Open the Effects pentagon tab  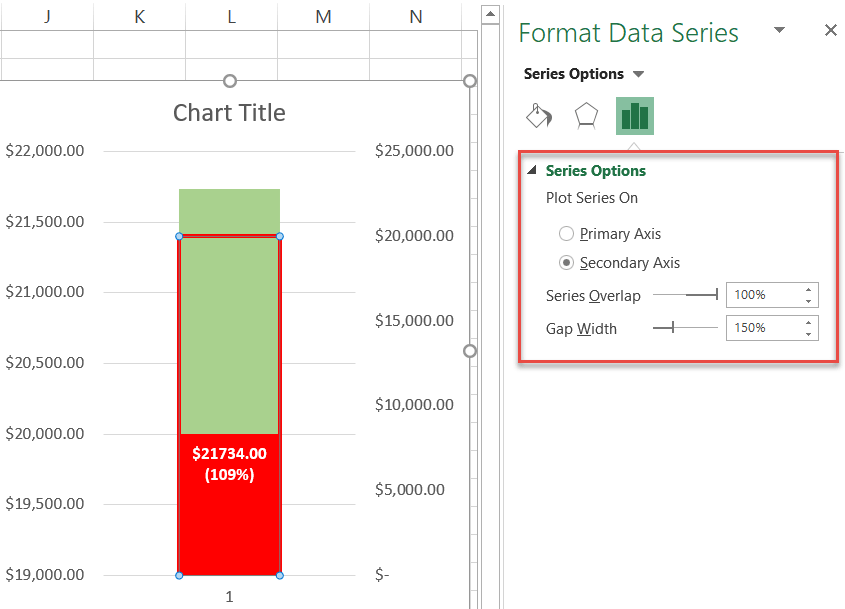(586, 116)
